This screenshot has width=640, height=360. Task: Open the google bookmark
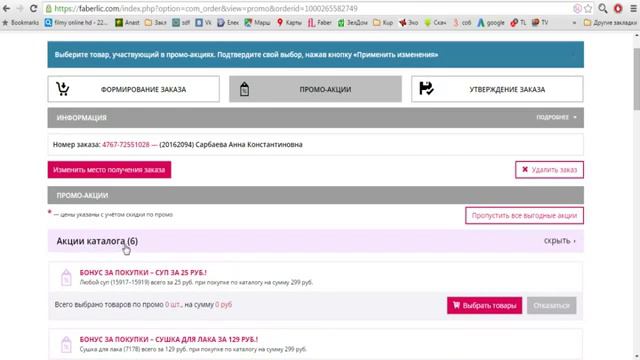click(491, 23)
